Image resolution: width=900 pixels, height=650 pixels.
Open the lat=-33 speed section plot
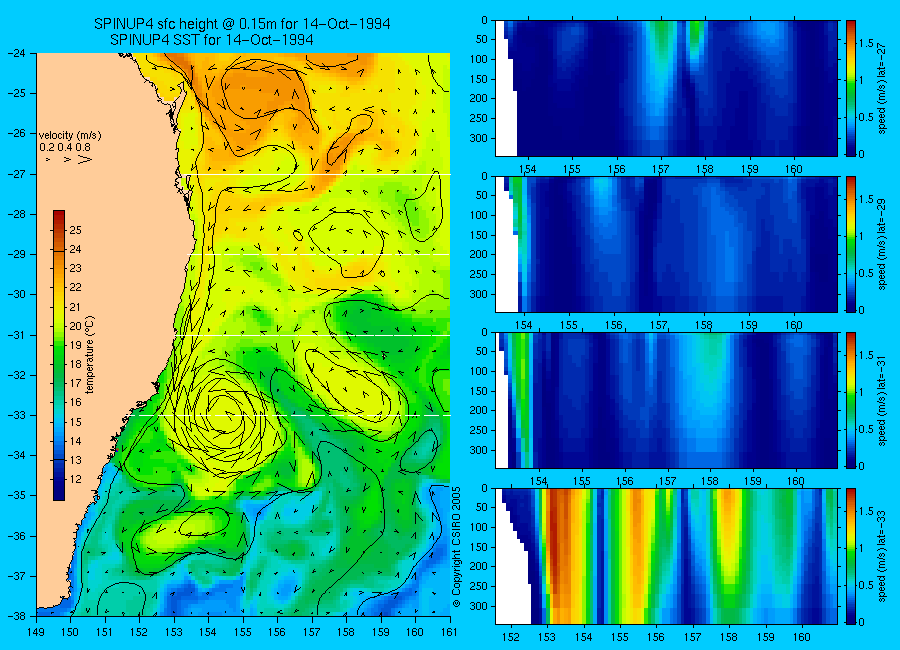point(666,556)
